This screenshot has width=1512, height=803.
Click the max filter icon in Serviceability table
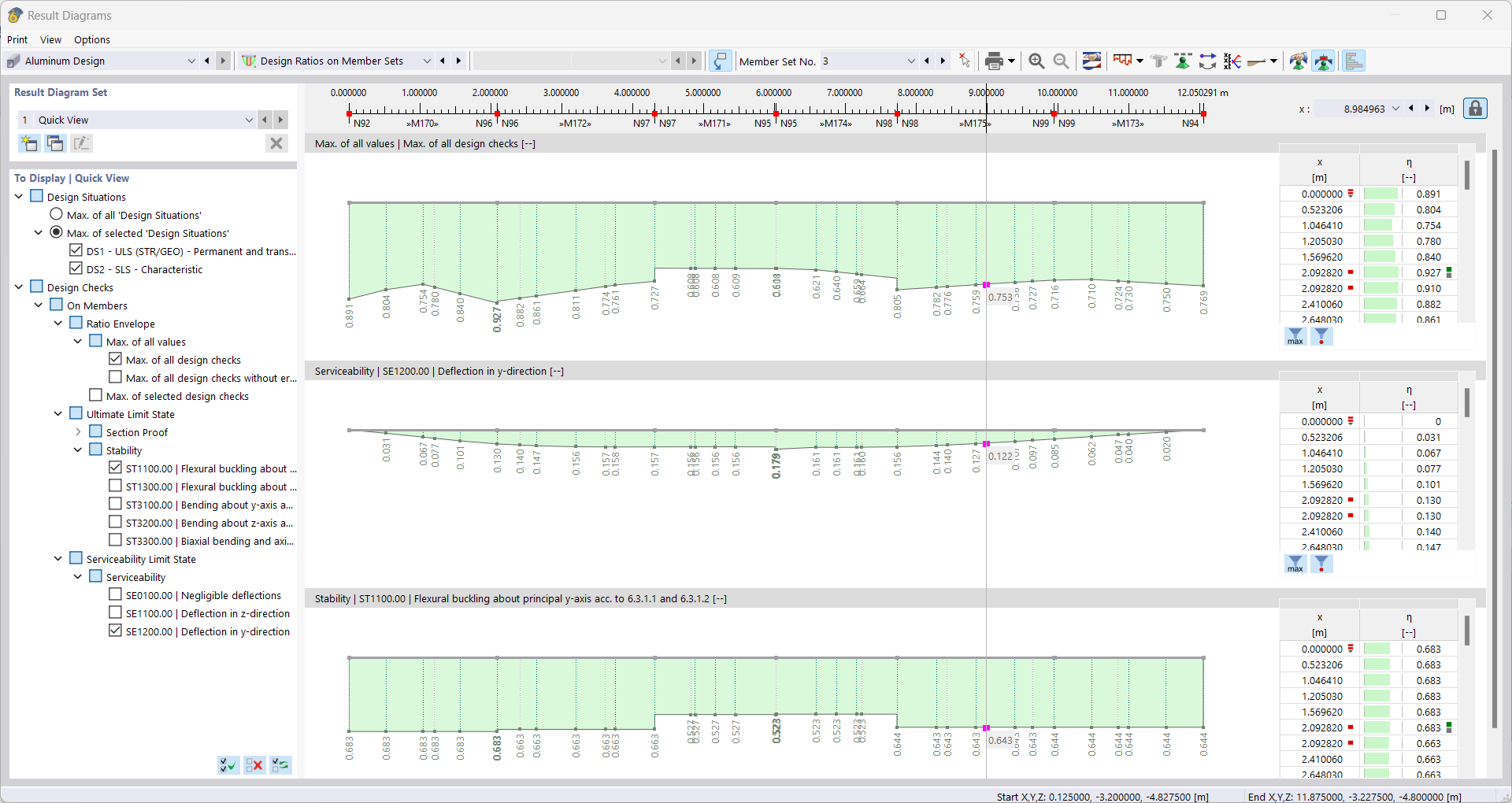point(1295,564)
